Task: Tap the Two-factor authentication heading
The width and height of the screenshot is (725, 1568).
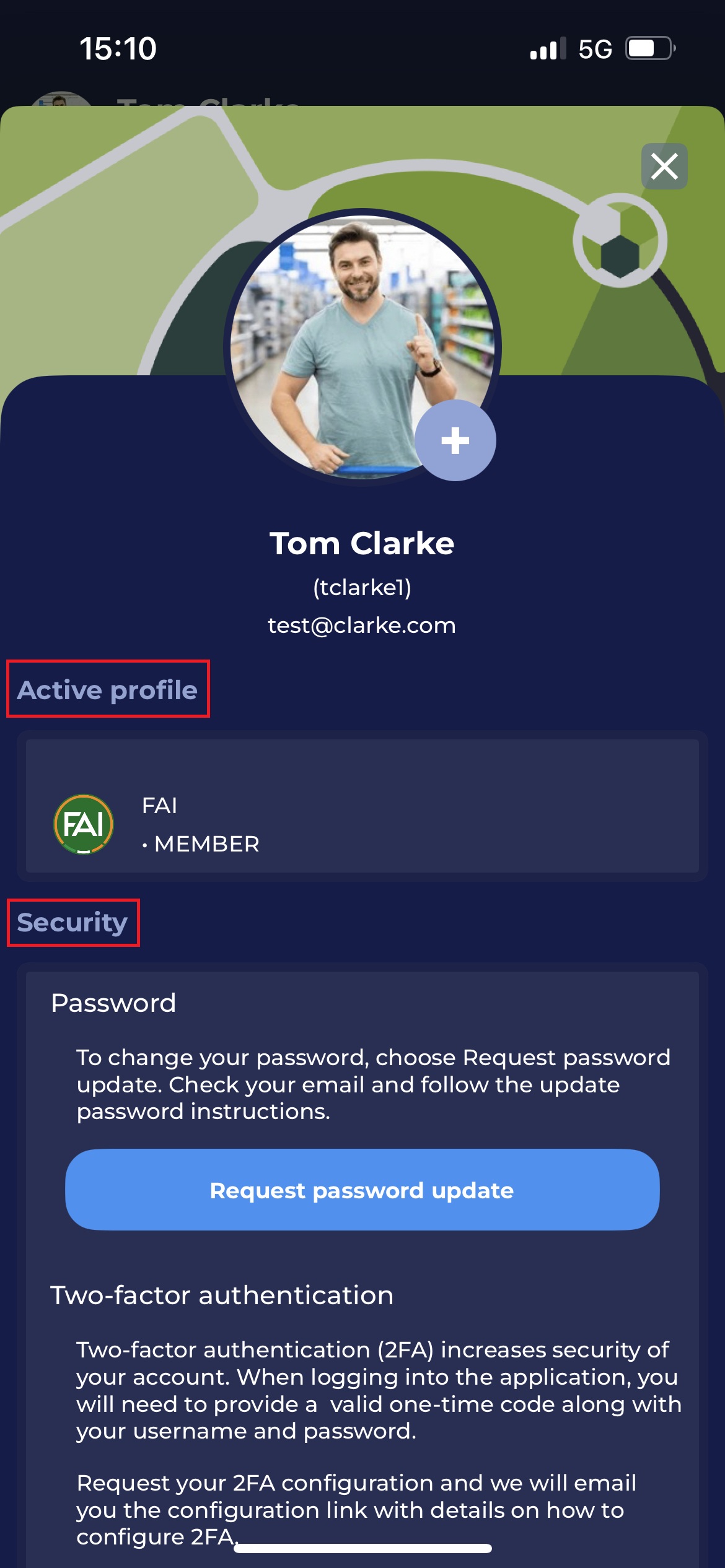Action: pos(222,1295)
